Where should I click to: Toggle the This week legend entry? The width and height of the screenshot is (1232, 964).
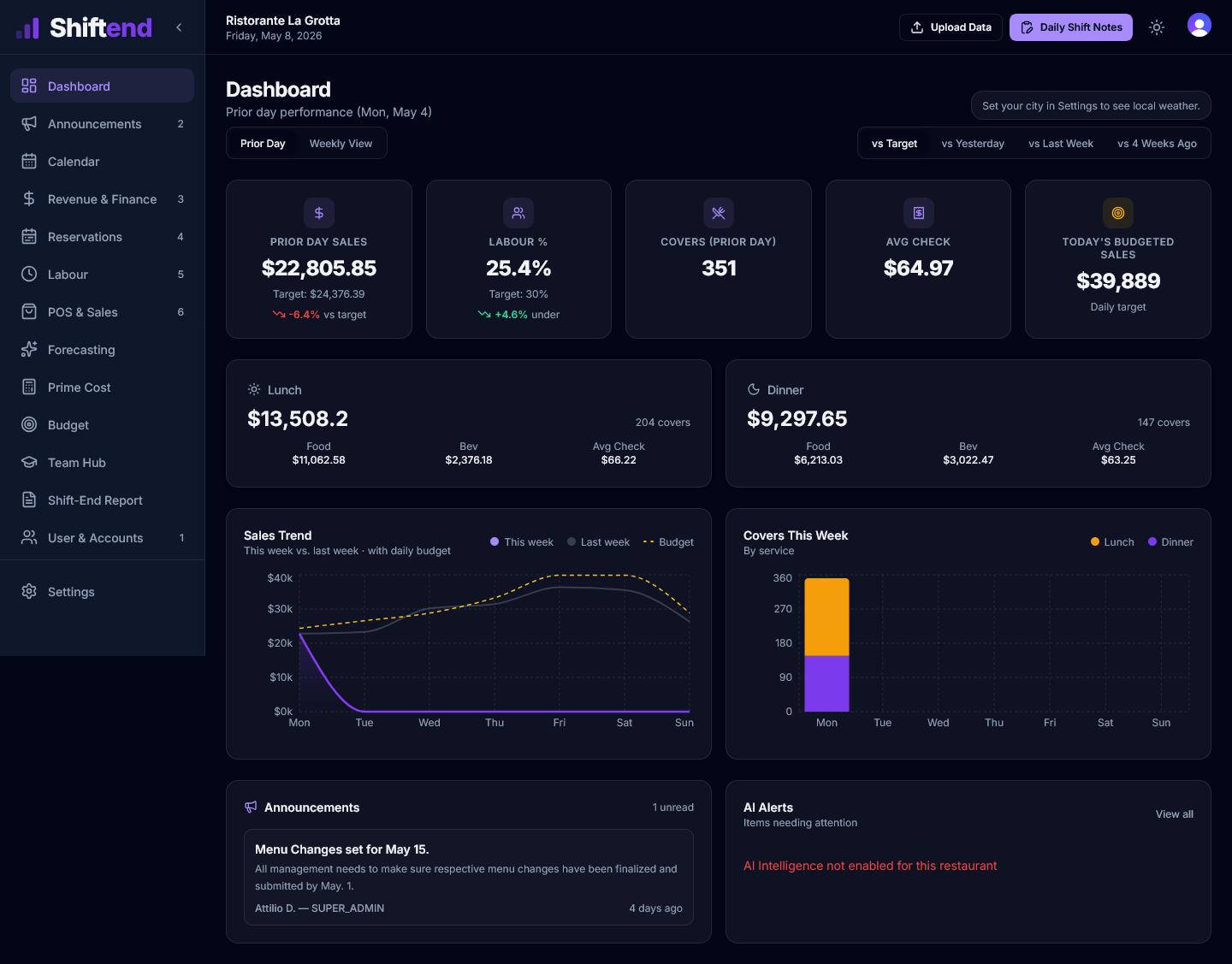[x=522, y=542]
